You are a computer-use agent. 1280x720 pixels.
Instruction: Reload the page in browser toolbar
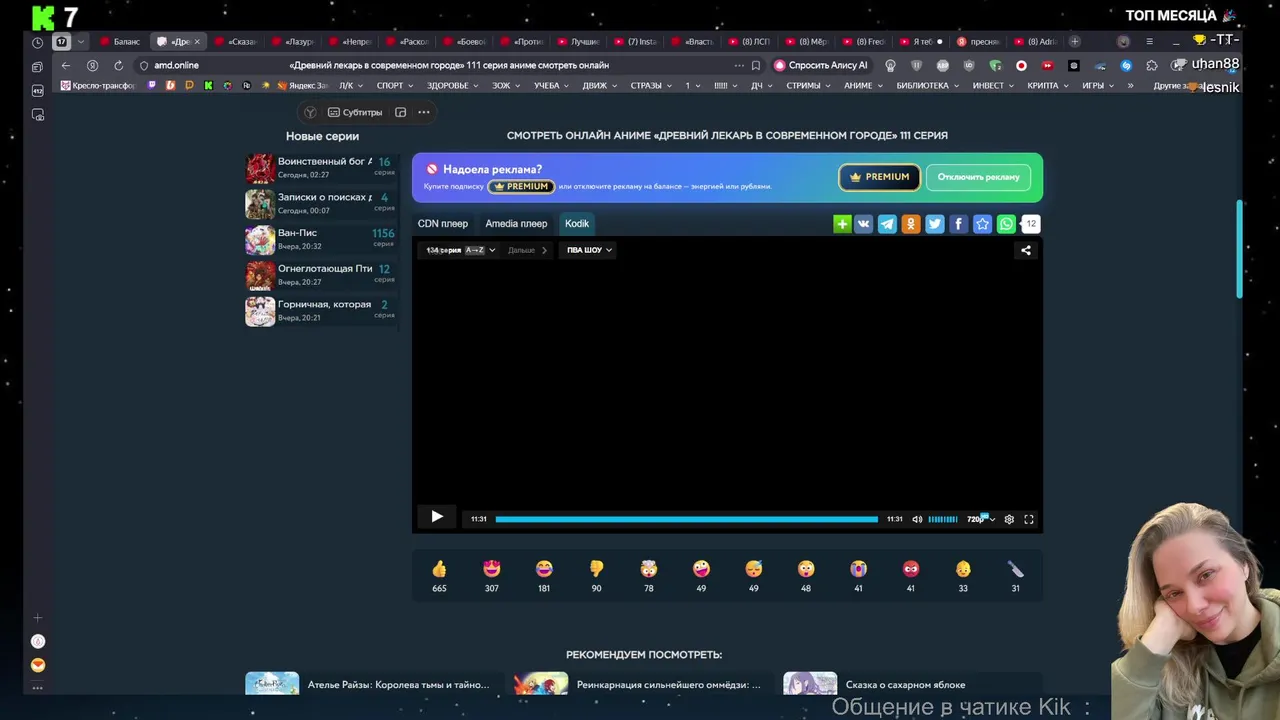(x=118, y=65)
